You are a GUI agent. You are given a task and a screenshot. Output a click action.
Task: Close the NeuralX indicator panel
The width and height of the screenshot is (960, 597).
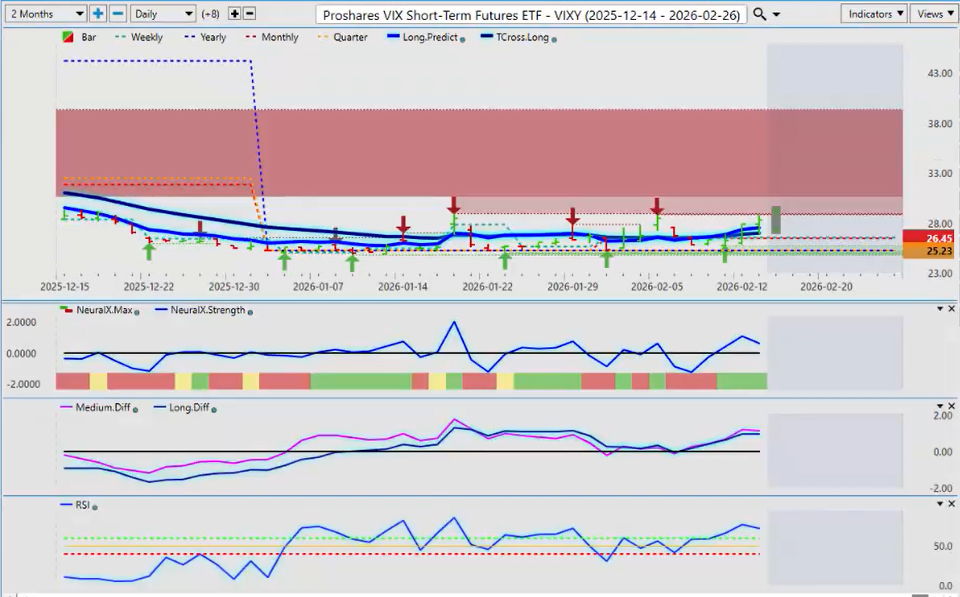pyautogui.click(x=951, y=309)
